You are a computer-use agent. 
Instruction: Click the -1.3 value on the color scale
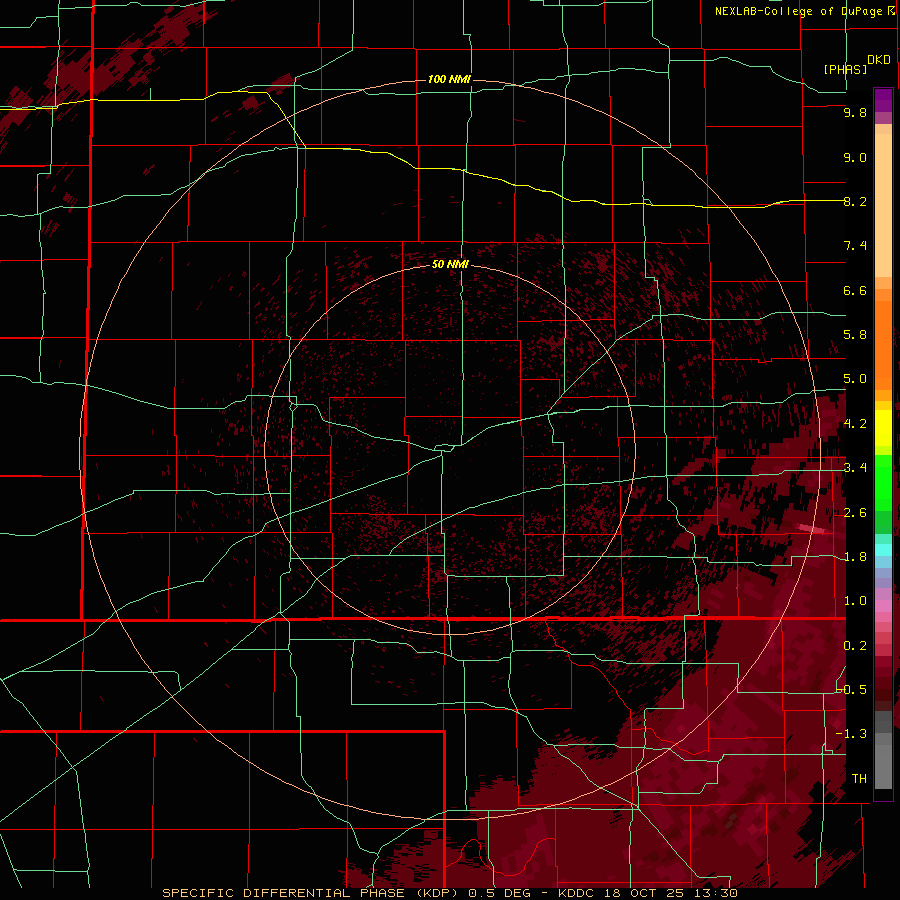852,734
